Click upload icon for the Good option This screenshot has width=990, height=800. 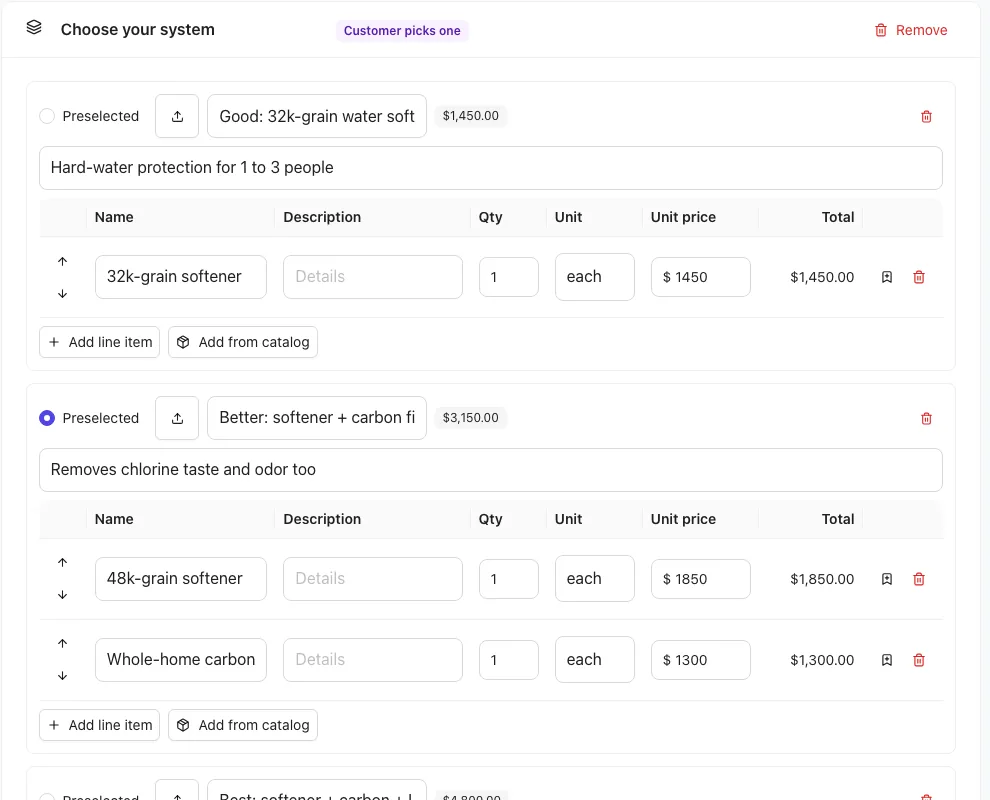pos(177,116)
